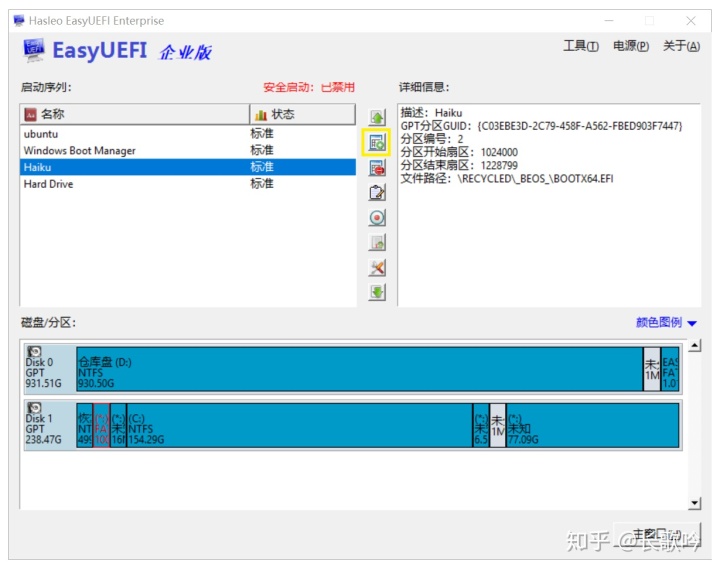Sort by 状态 column header
The height and width of the screenshot is (571, 720).
click(303, 114)
